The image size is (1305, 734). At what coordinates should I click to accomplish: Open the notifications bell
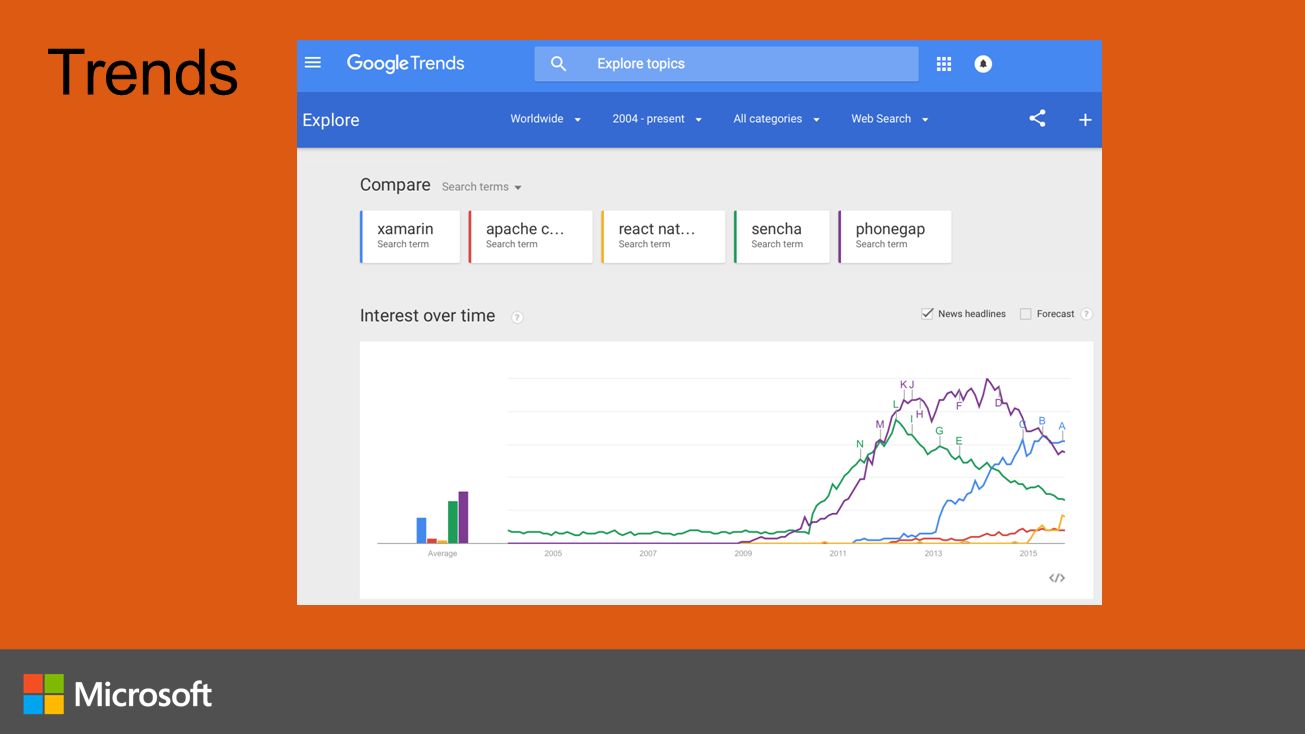coord(983,64)
